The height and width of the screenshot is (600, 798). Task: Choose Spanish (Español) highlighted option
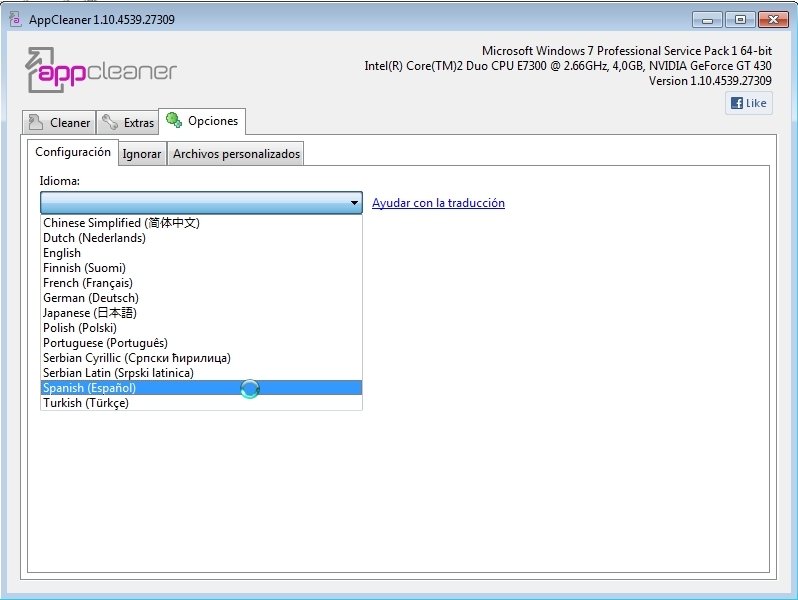201,388
